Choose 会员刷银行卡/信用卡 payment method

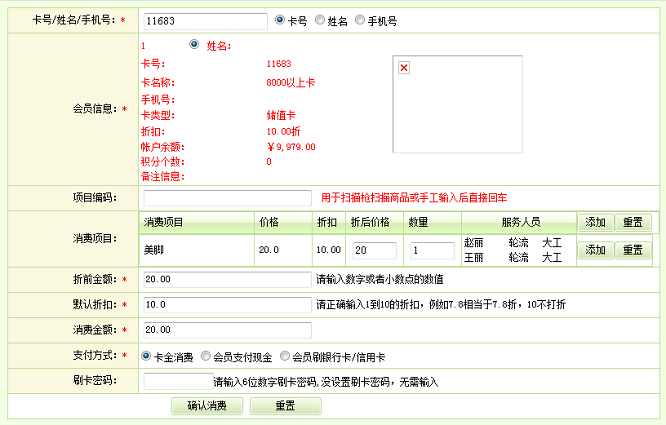tap(285, 356)
